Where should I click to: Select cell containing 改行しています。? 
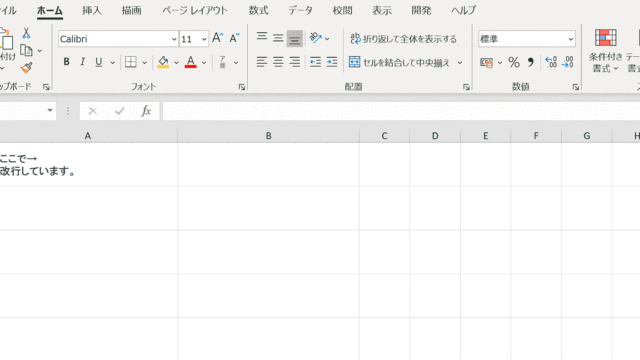(x=88, y=164)
